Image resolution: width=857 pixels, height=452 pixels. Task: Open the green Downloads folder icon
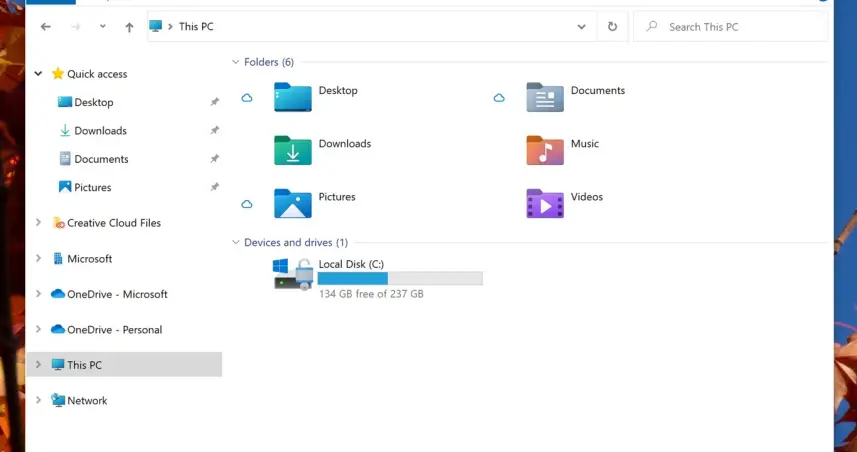(293, 150)
